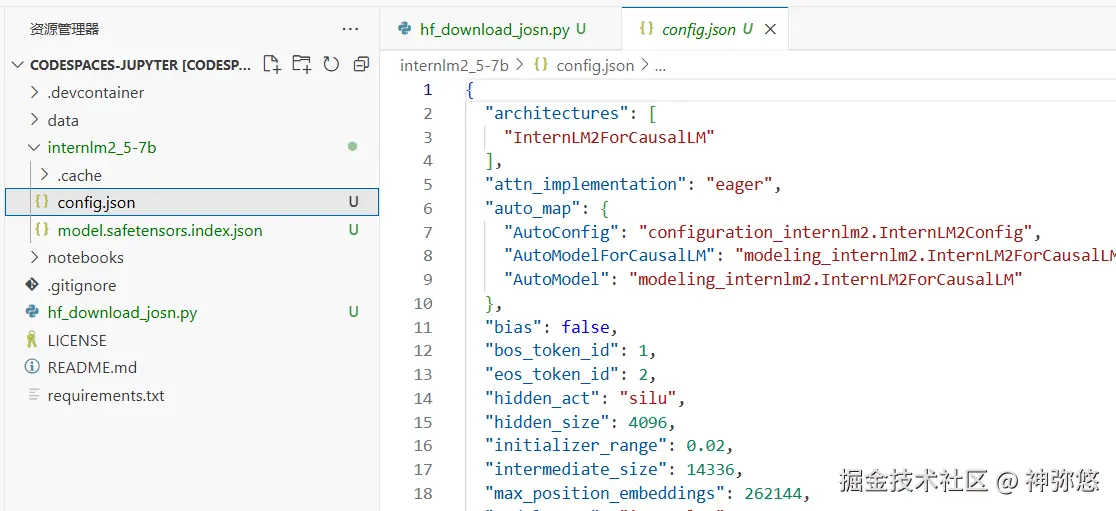Click the "AutoConfig" key on line 7
The width and height of the screenshot is (1116, 511).
(562, 232)
